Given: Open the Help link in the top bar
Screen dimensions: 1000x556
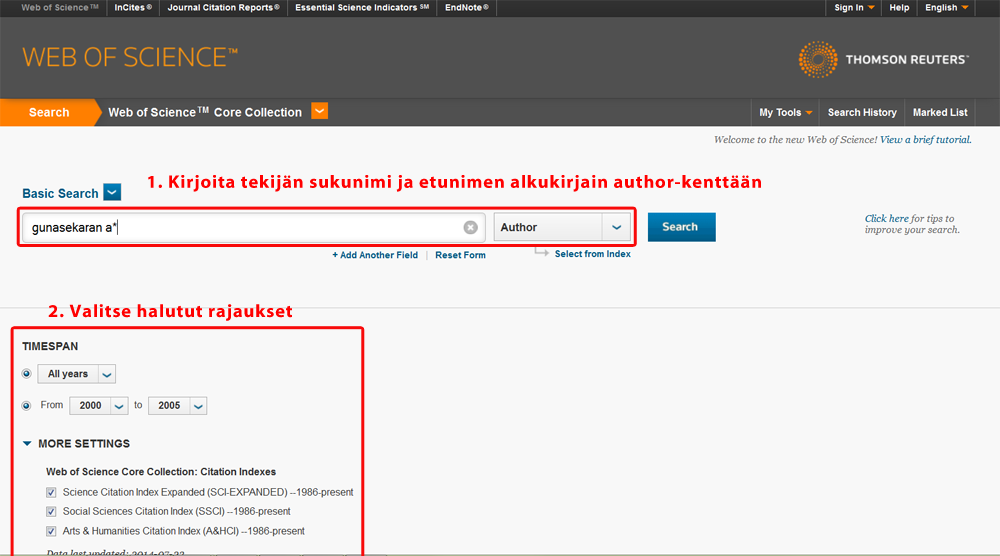Looking at the screenshot, I should (x=899, y=8).
